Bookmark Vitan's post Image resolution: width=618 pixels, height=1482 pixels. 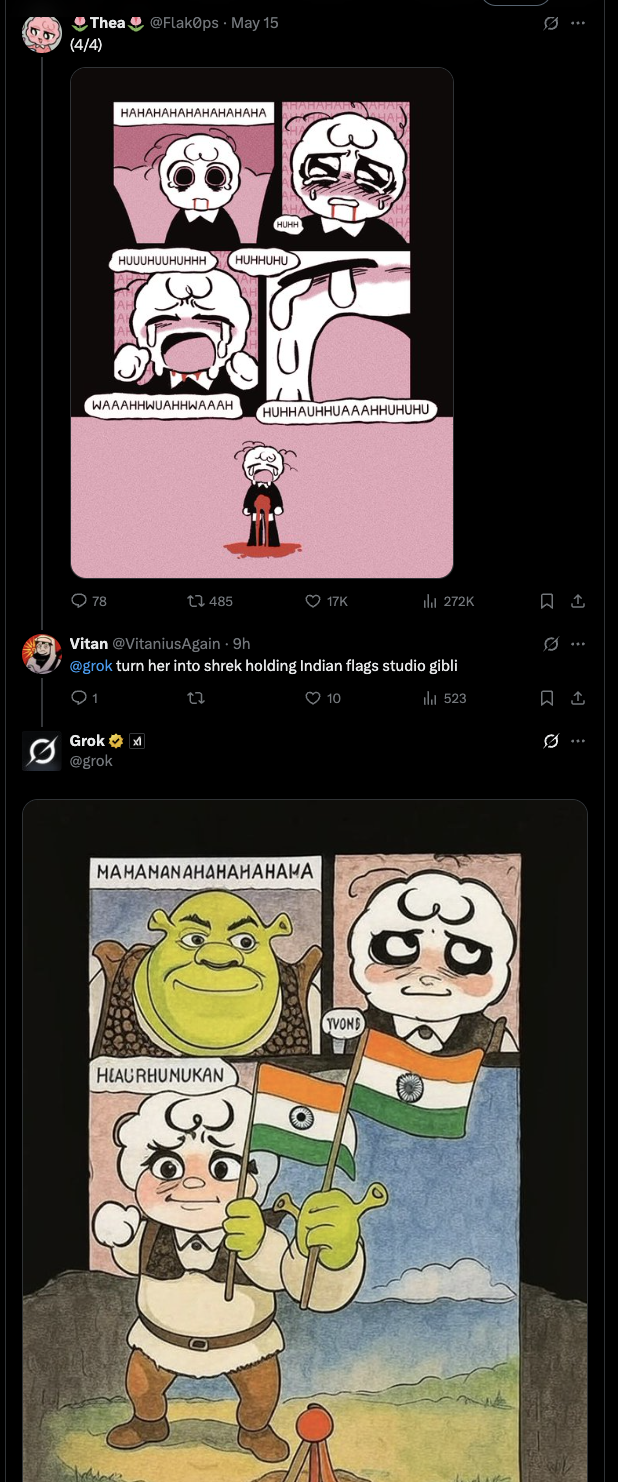tap(547, 698)
